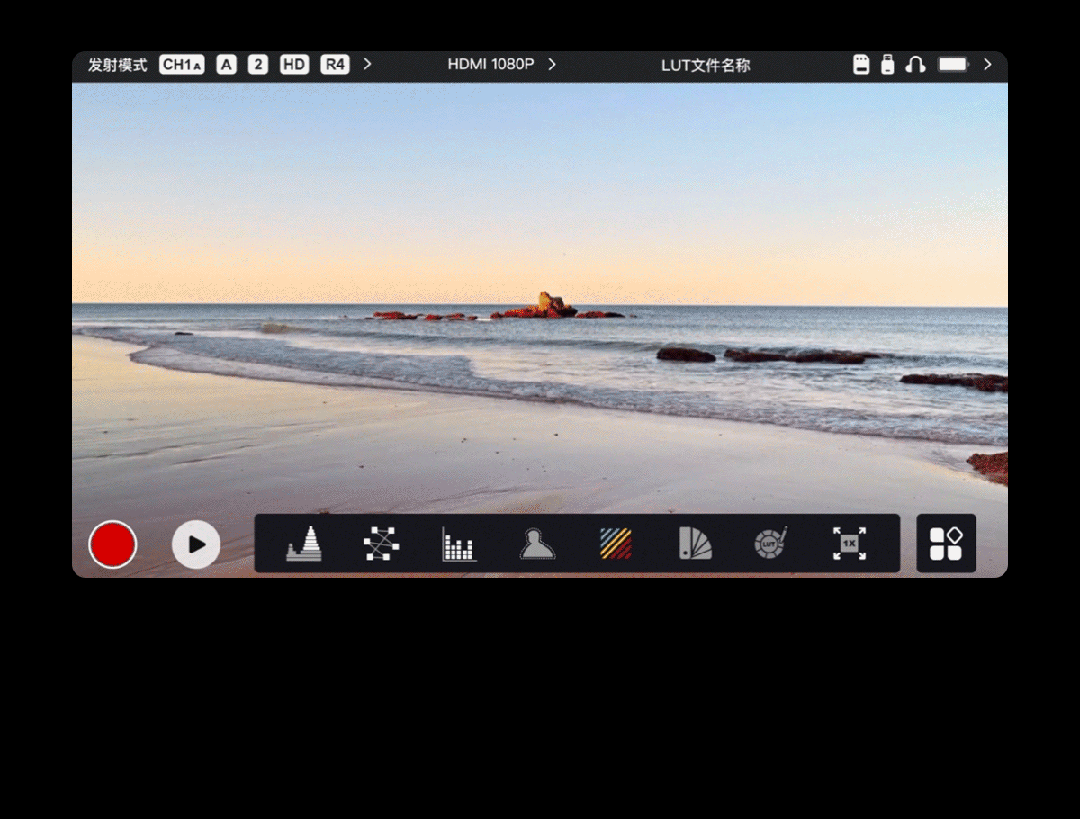
Task: Enable the waveform monitor icon
Action: (304, 543)
